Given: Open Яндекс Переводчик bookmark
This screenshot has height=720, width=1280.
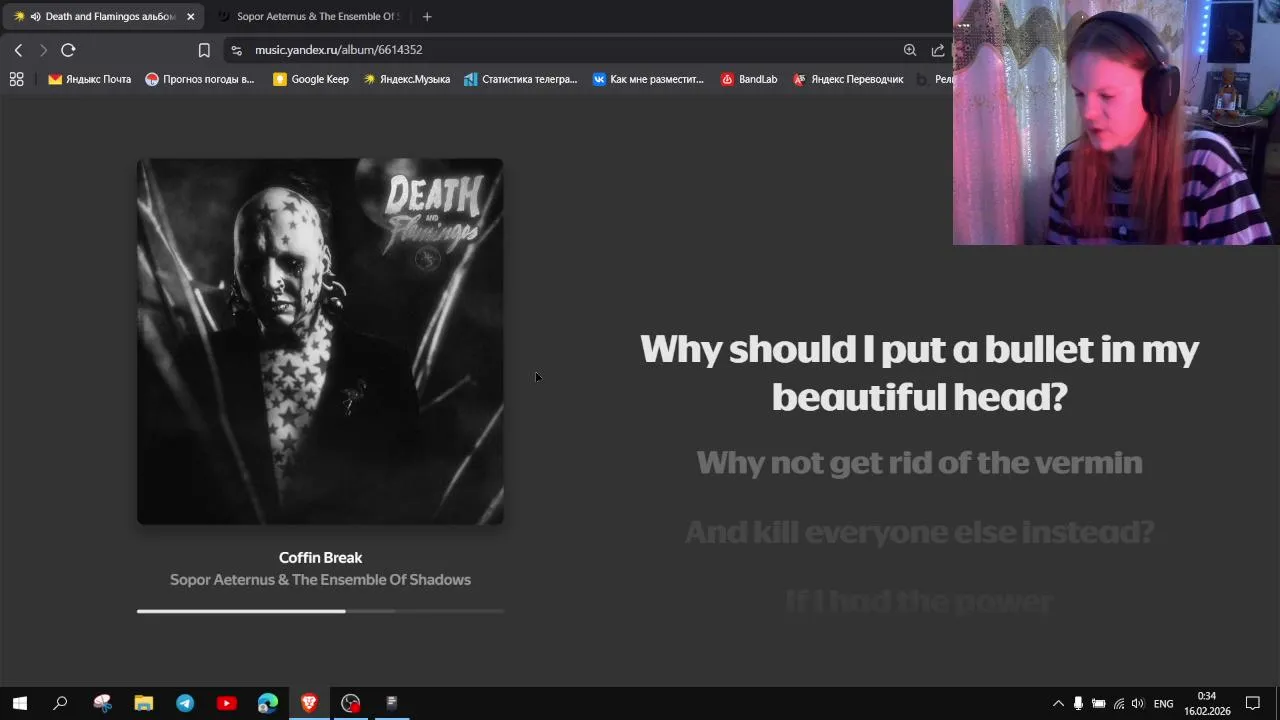Looking at the screenshot, I should pyautogui.click(x=848, y=79).
